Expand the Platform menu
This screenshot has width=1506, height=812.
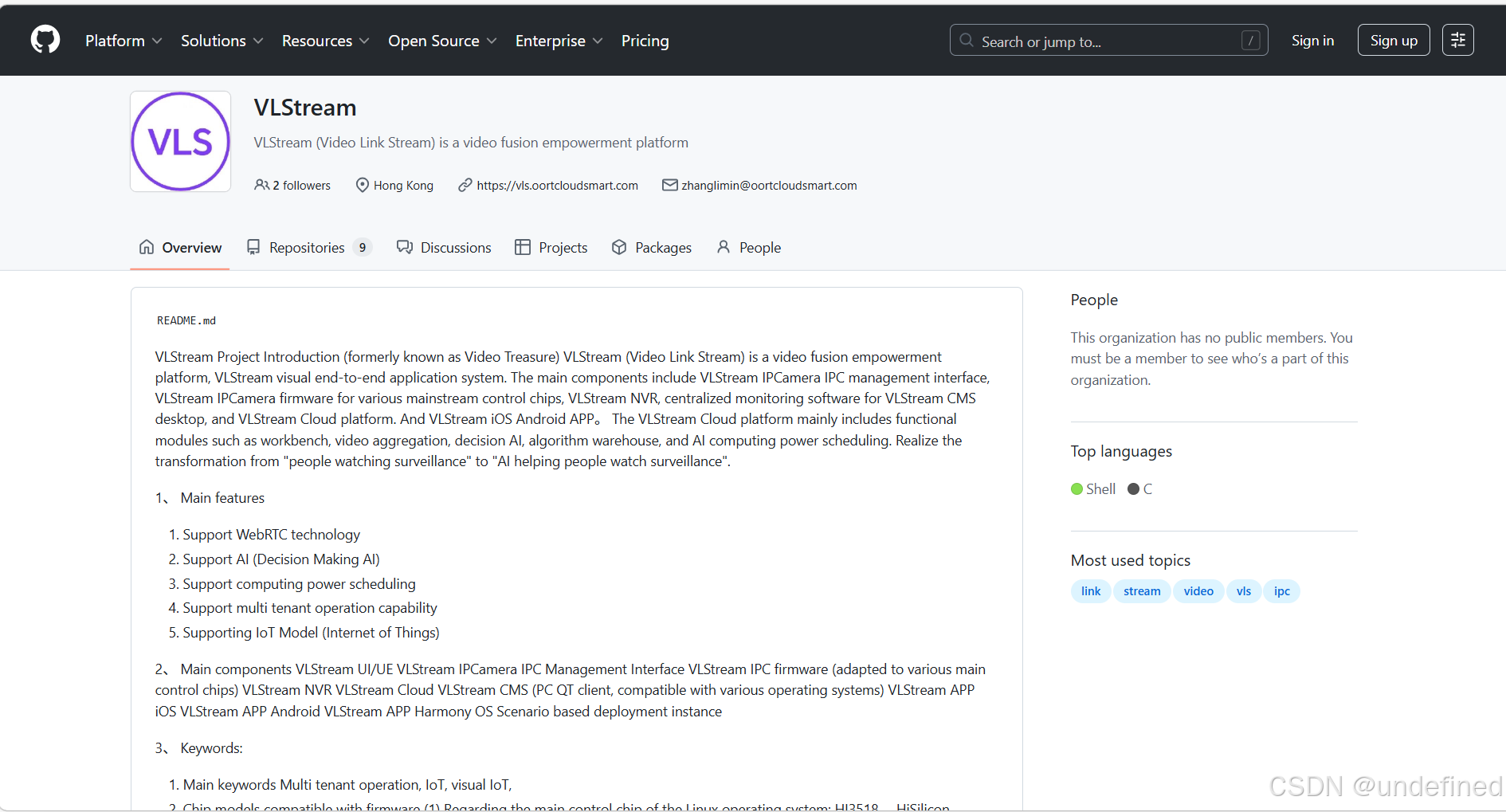(x=124, y=41)
